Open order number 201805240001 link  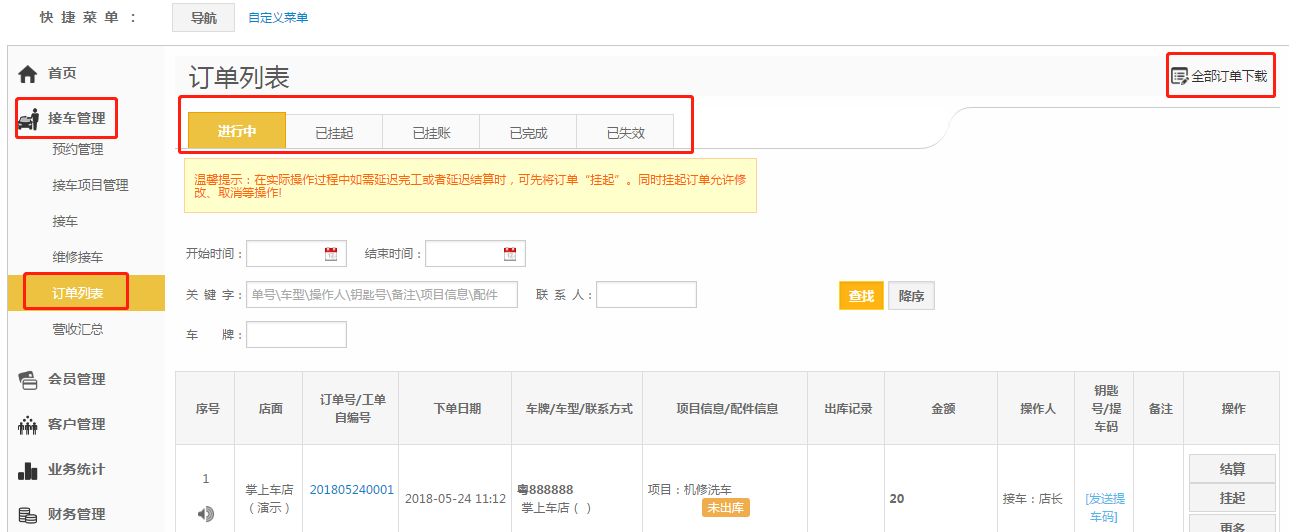point(351,490)
